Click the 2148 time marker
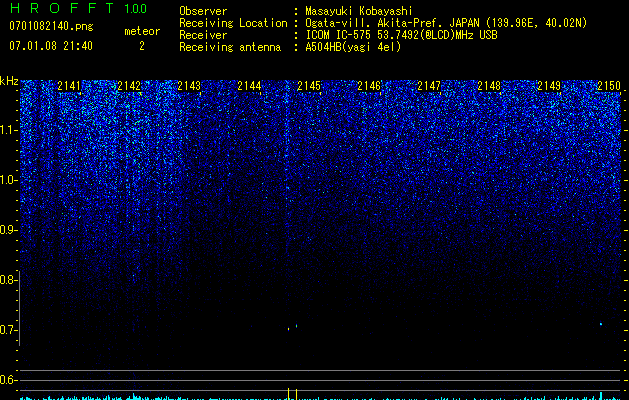This screenshot has height=400, width=629. (x=489, y=86)
